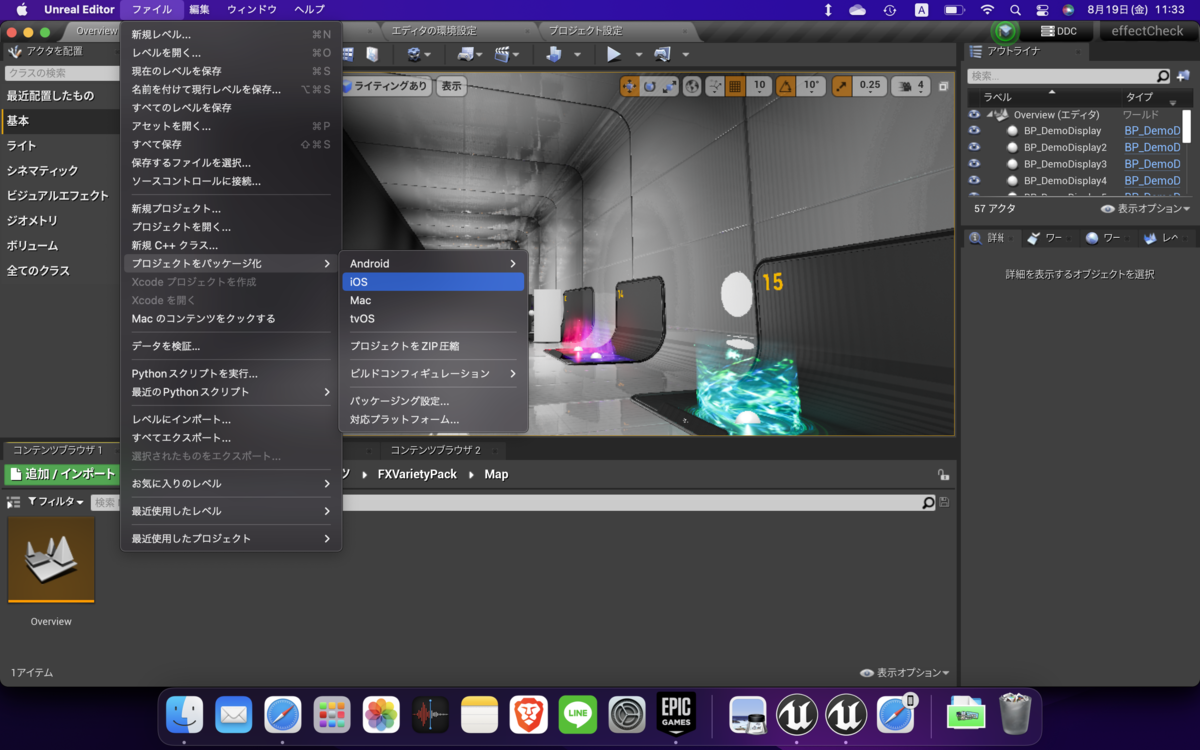Click the Launch device icon

662,54
